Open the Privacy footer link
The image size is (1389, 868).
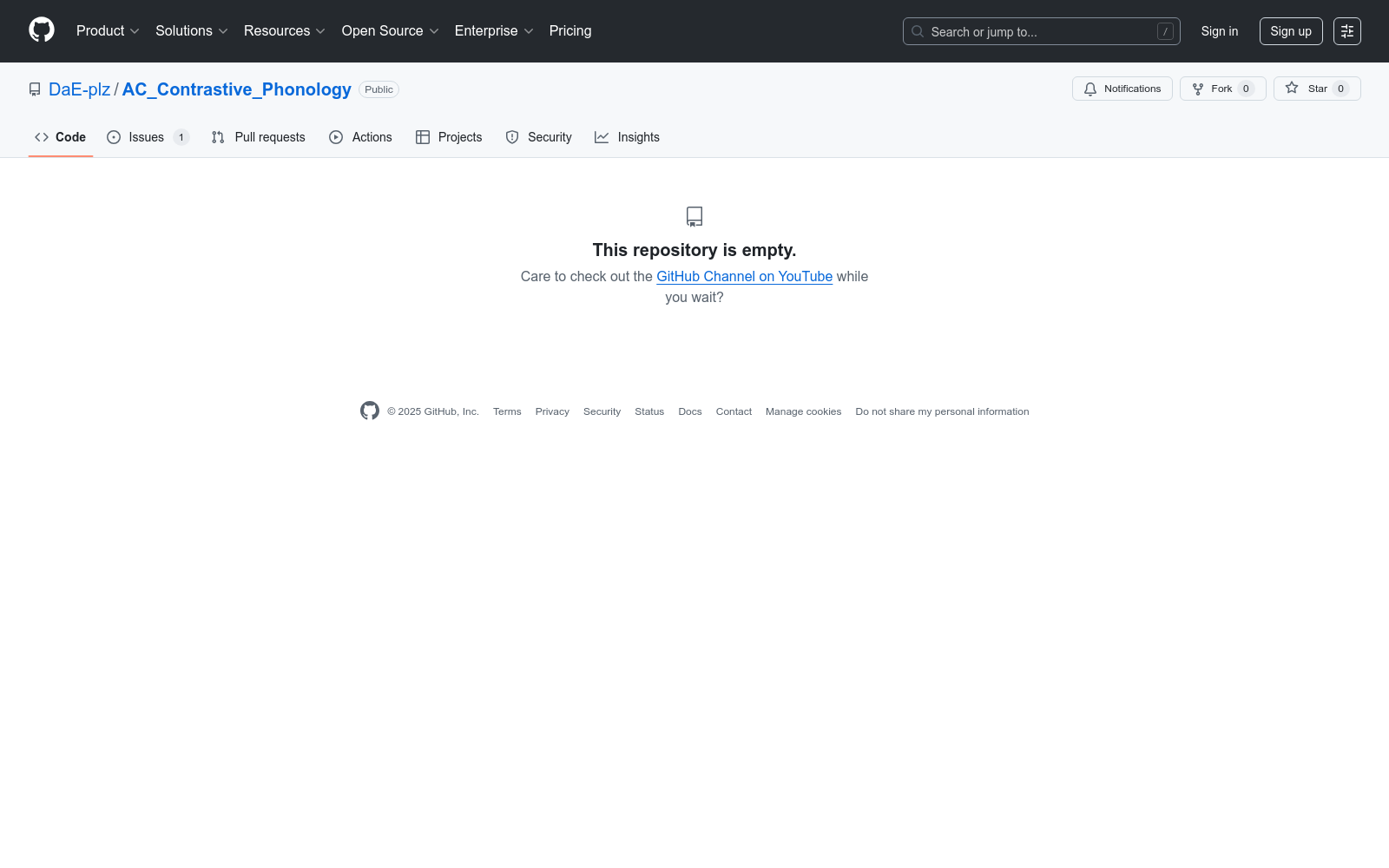click(552, 411)
